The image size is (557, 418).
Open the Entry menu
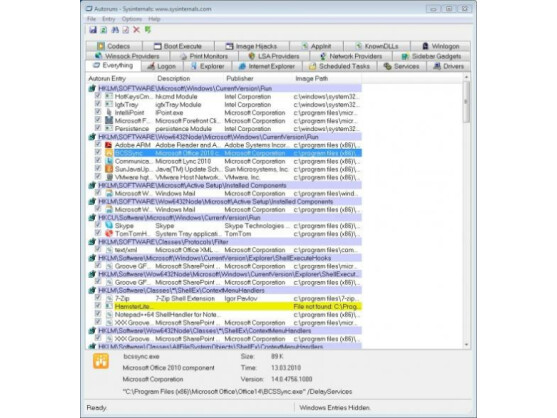[108, 19]
